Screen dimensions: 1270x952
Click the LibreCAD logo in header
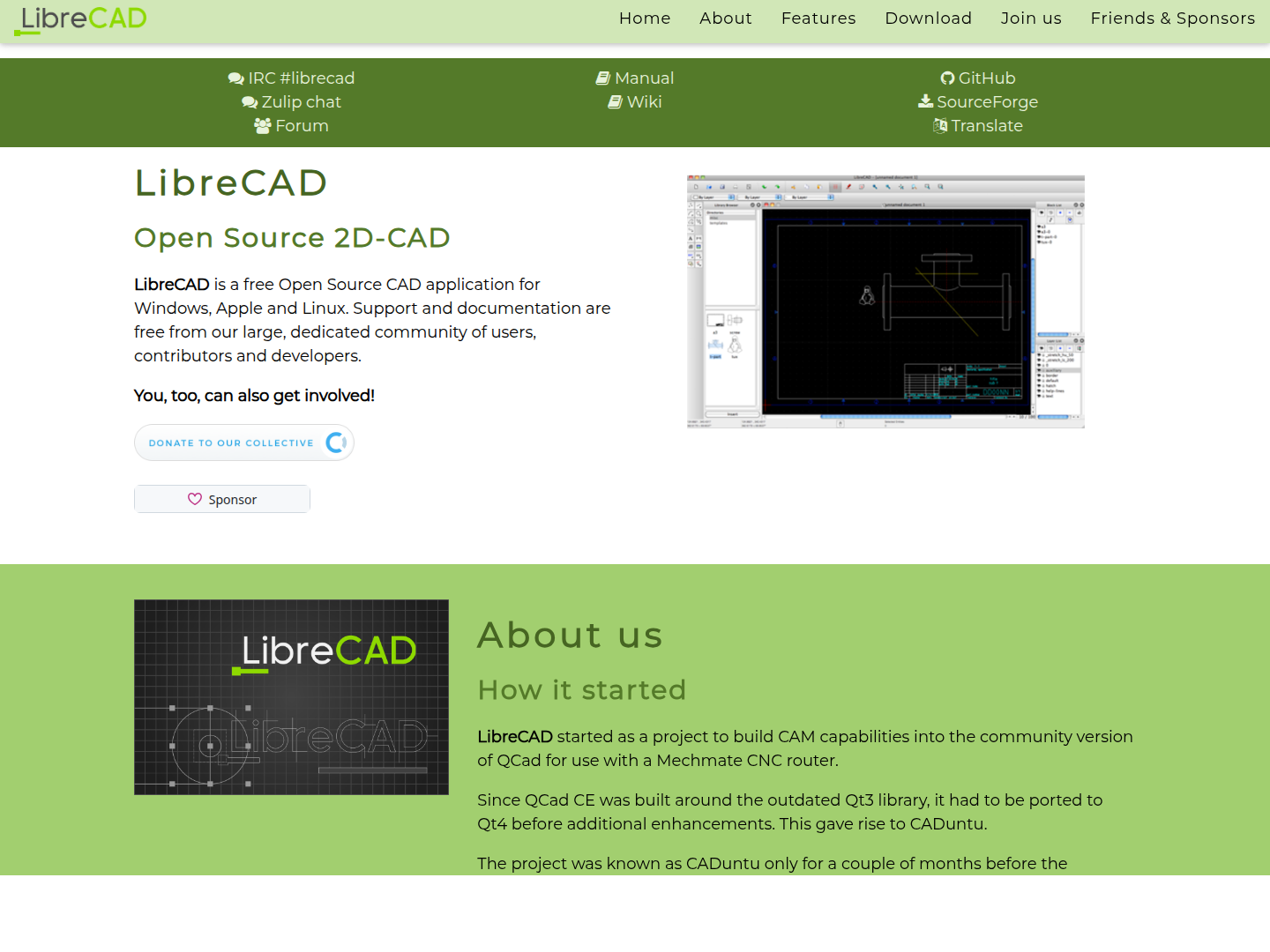(x=81, y=19)
